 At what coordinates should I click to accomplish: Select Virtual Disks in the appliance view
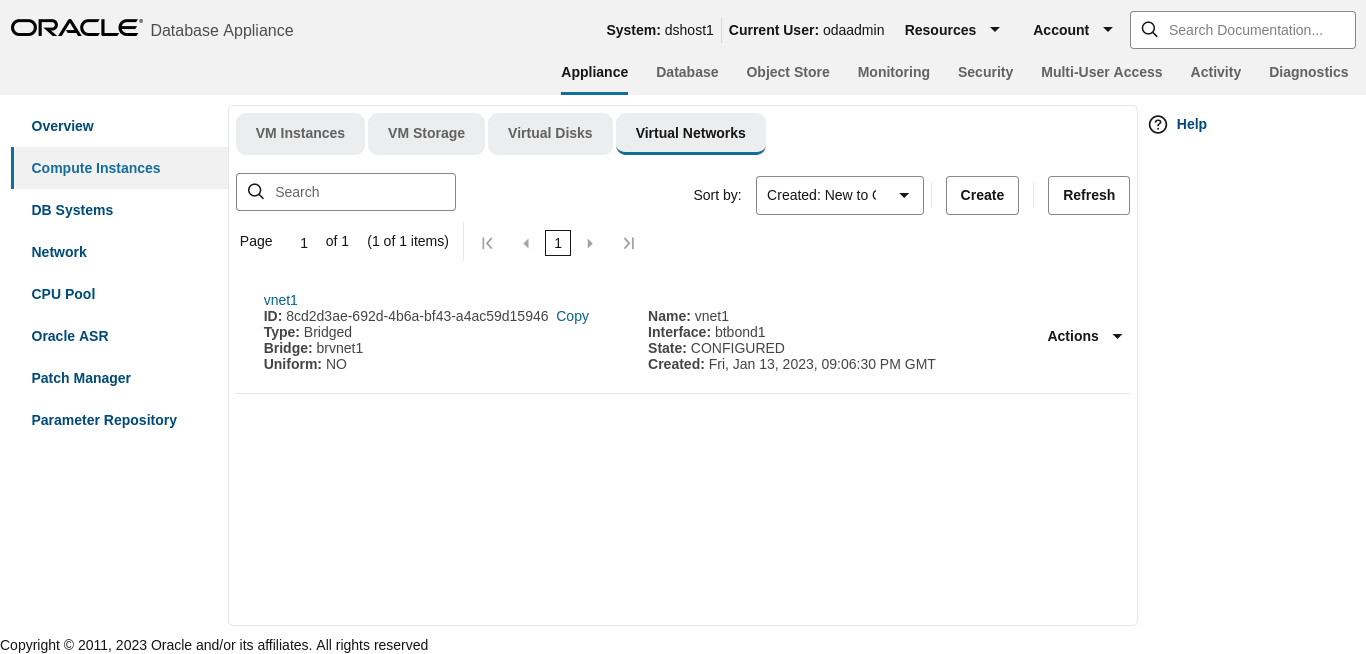(x=550, y=133)
